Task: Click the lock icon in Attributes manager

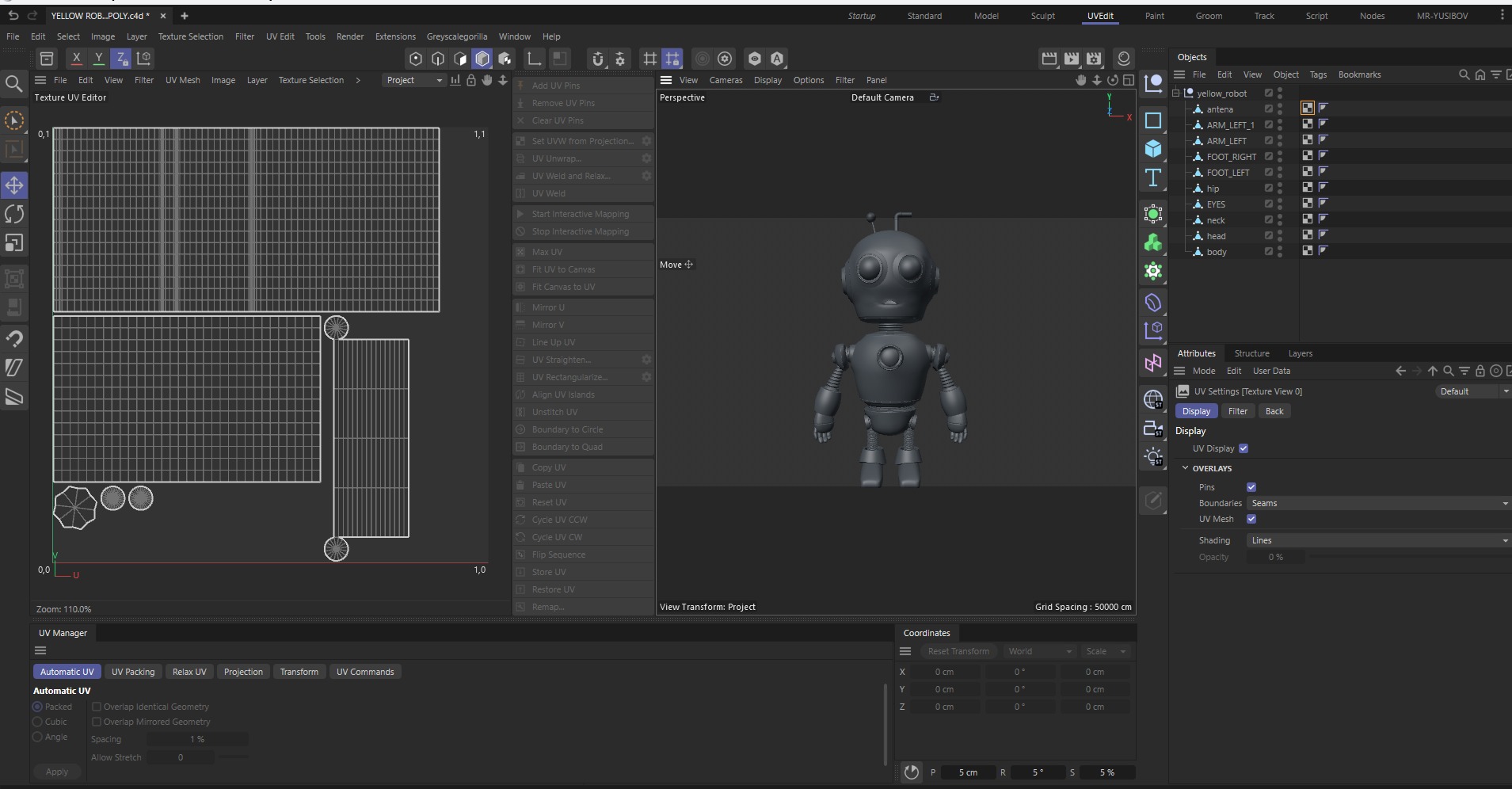Action: (x=1480, y=371)
